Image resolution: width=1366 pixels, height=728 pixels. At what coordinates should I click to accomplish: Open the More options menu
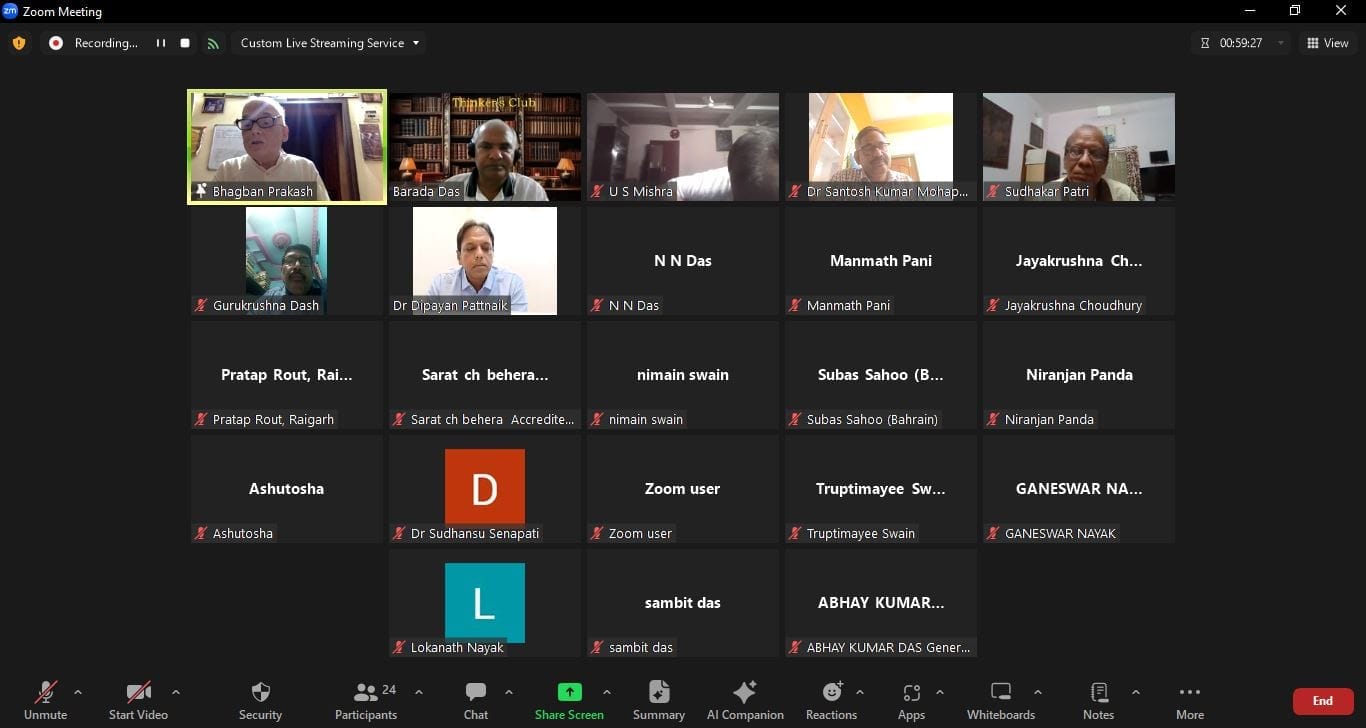1189,700
